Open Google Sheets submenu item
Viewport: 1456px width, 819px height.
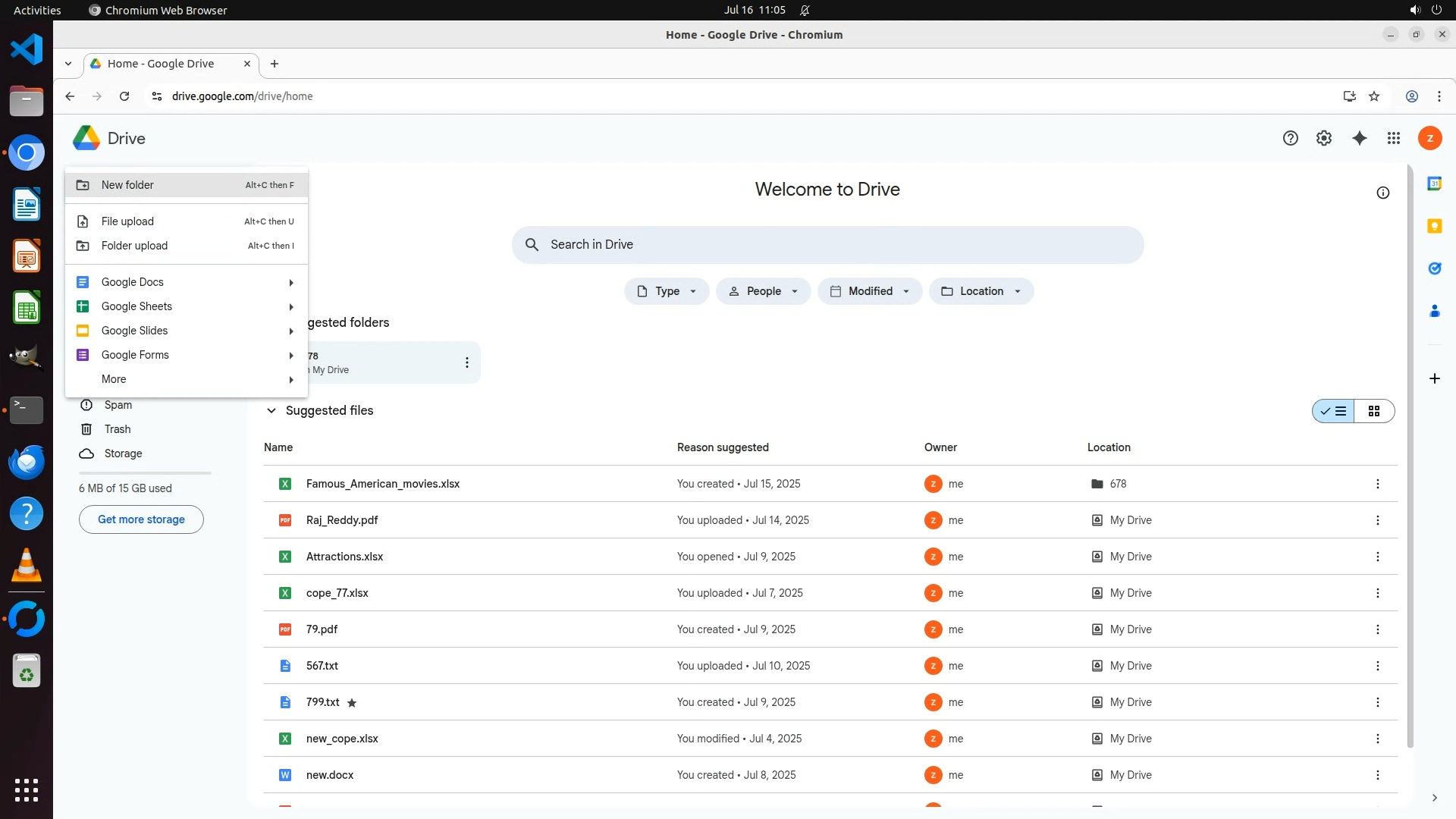(136, 306)
